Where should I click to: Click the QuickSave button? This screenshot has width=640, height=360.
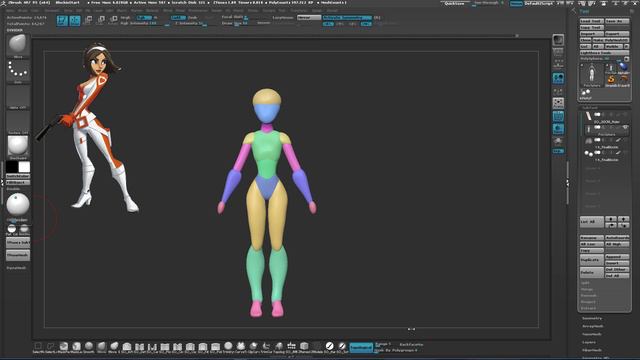click(x=454, y=3)
